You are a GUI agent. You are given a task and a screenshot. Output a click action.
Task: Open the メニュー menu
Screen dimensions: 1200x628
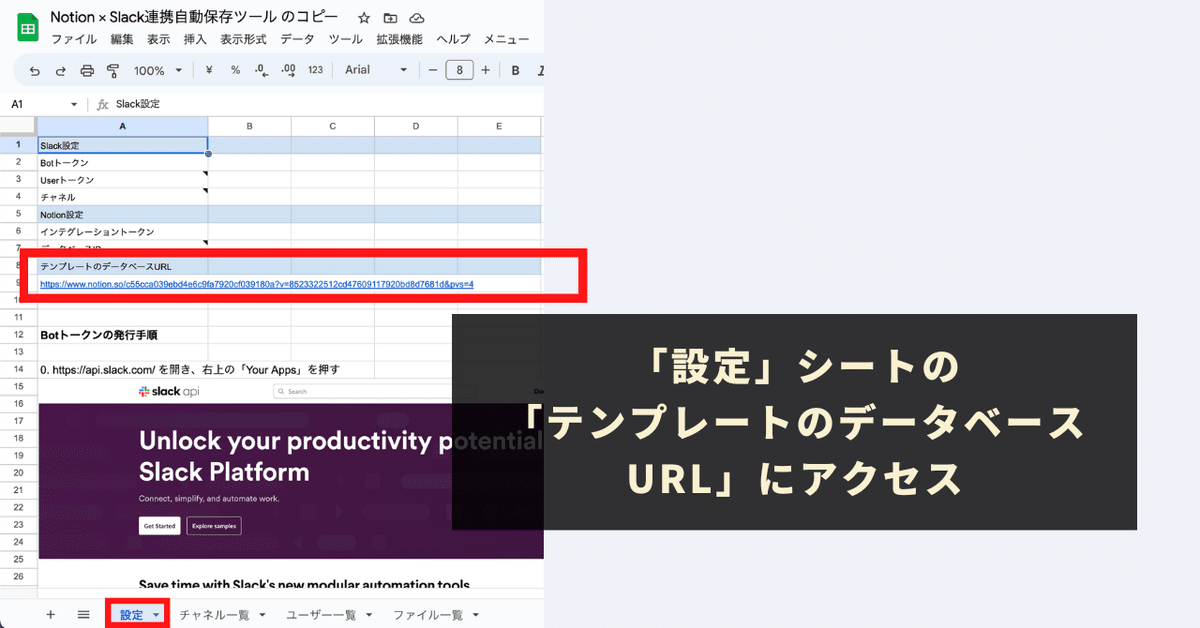click(x=507, y=39)
